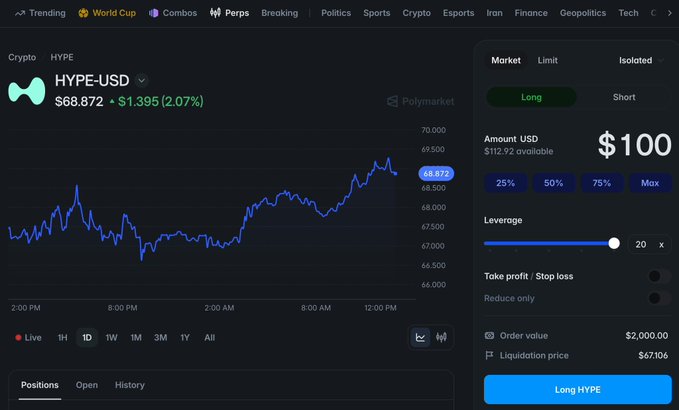Viewport: 679px width, 410px height.
Task: Open the Geopolitics category
Action: coord(583,13)
